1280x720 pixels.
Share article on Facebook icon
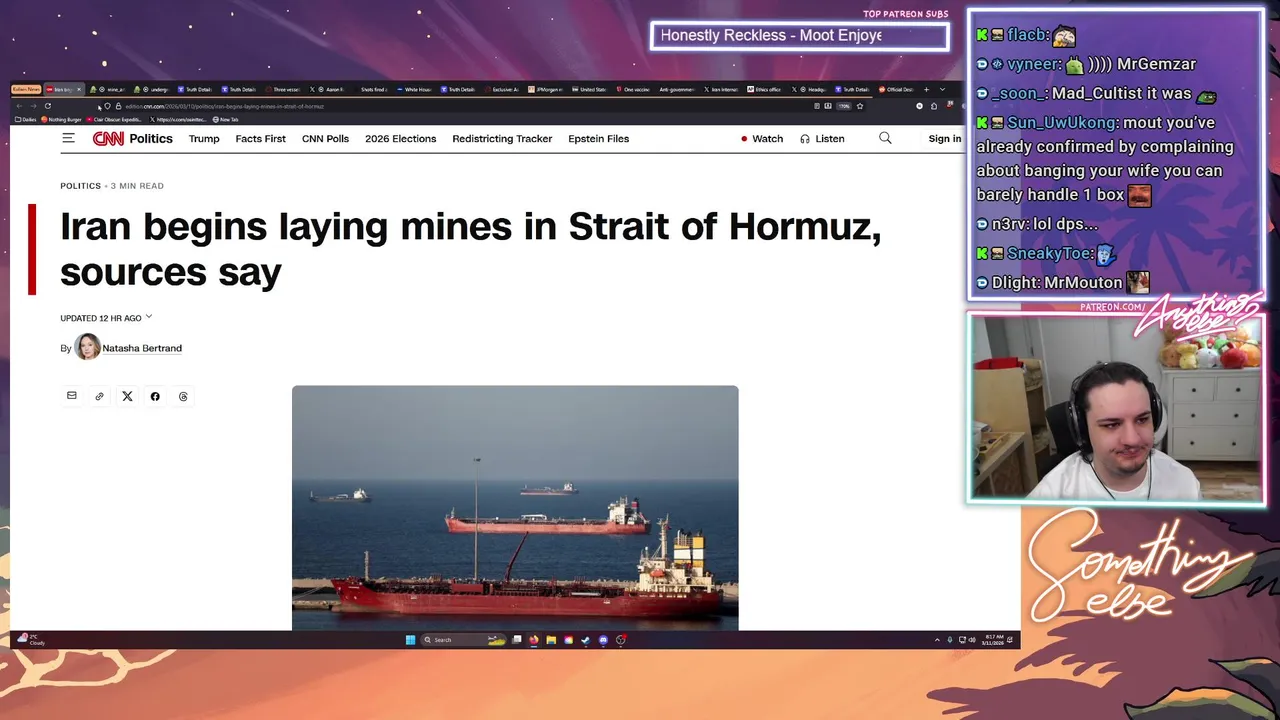pyautogui.click(x=155, y=396)
